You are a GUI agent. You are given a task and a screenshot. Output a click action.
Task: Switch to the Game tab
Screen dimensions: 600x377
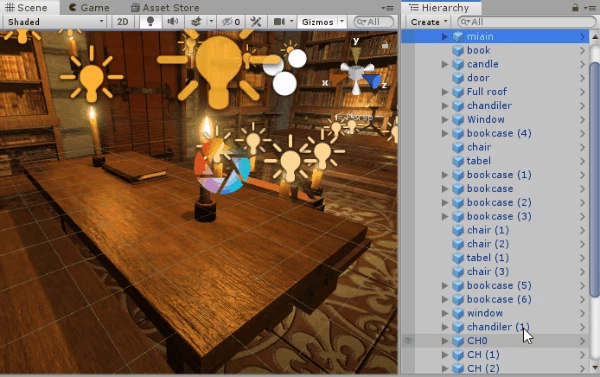[x=89, y=7]
